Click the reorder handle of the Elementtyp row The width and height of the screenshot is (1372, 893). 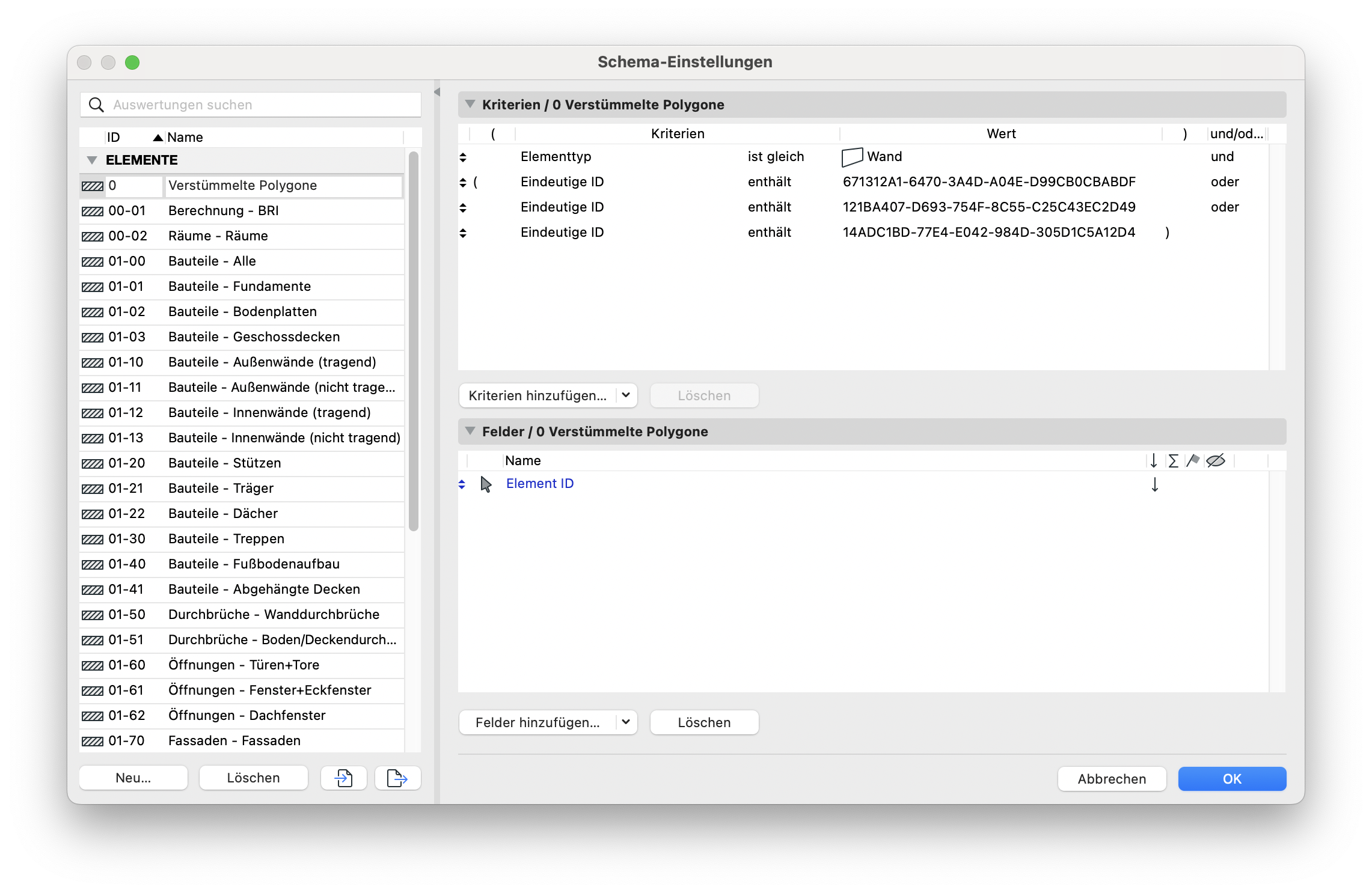point(463,157)
